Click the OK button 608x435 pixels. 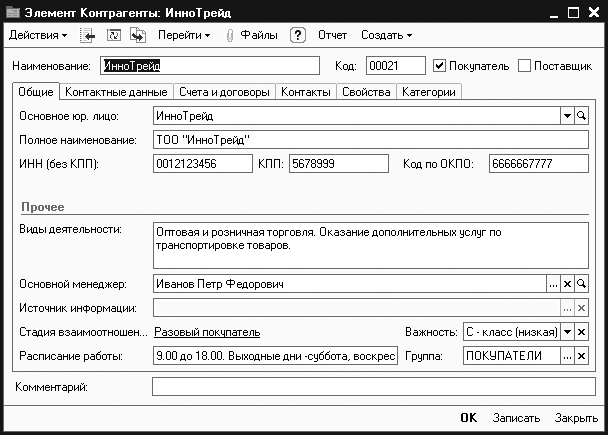(x=469, y=418)
